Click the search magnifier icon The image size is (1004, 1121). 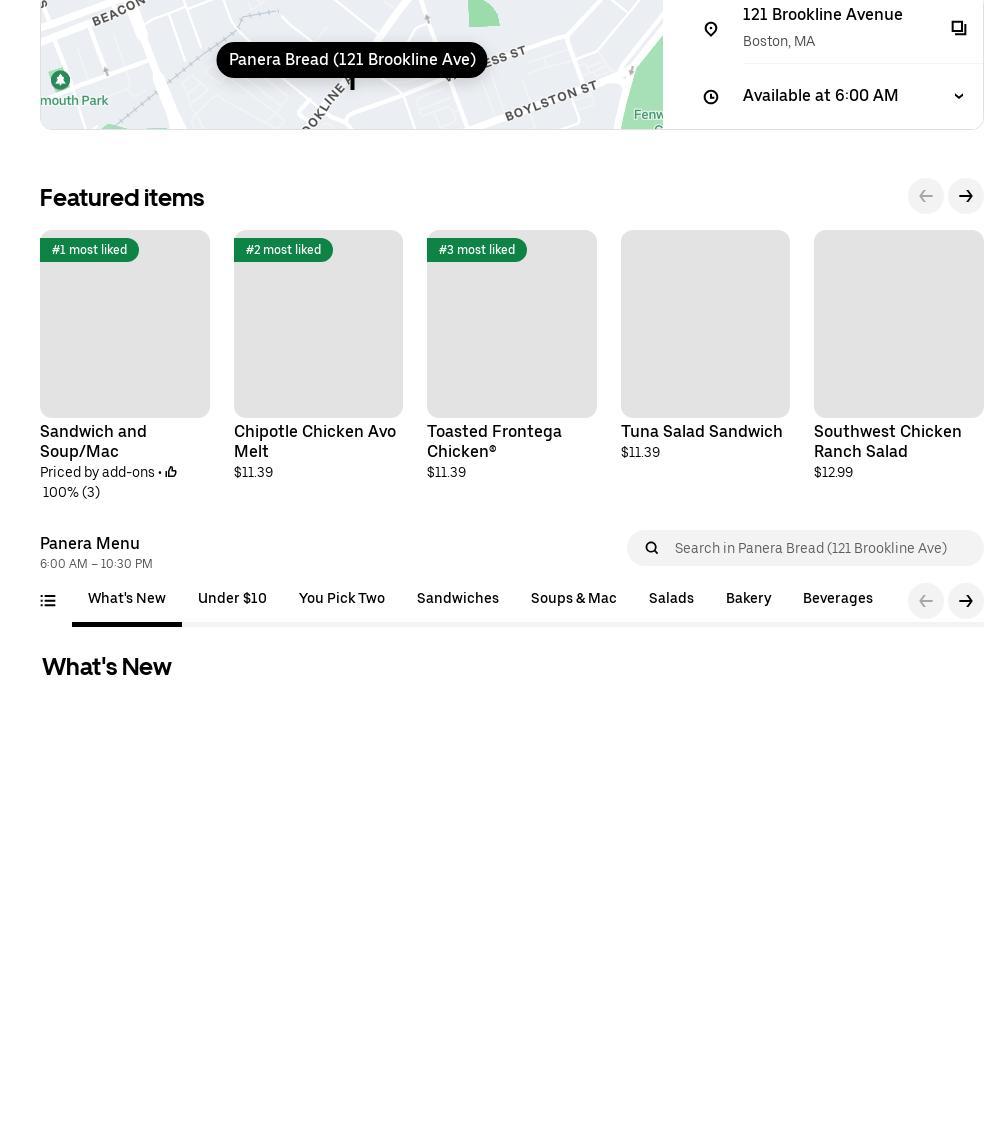(x=651, y=548)
